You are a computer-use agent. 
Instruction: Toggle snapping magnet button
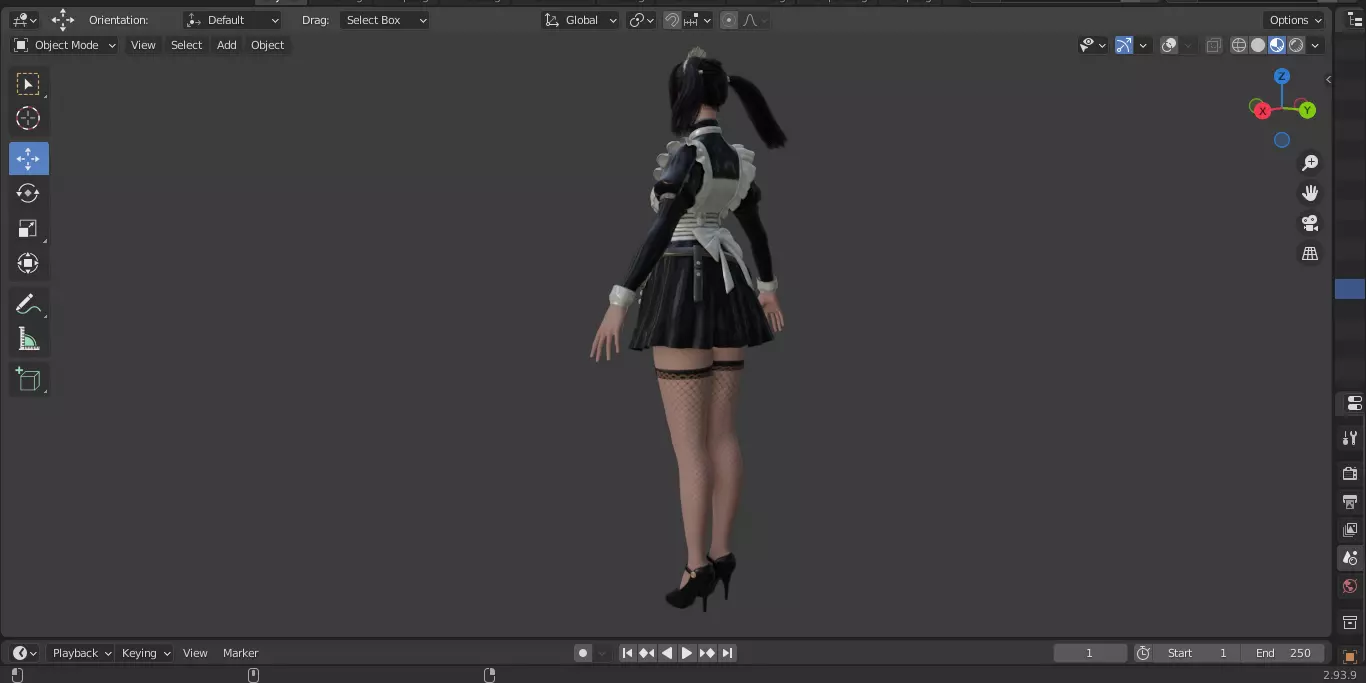tap(672, 20)
